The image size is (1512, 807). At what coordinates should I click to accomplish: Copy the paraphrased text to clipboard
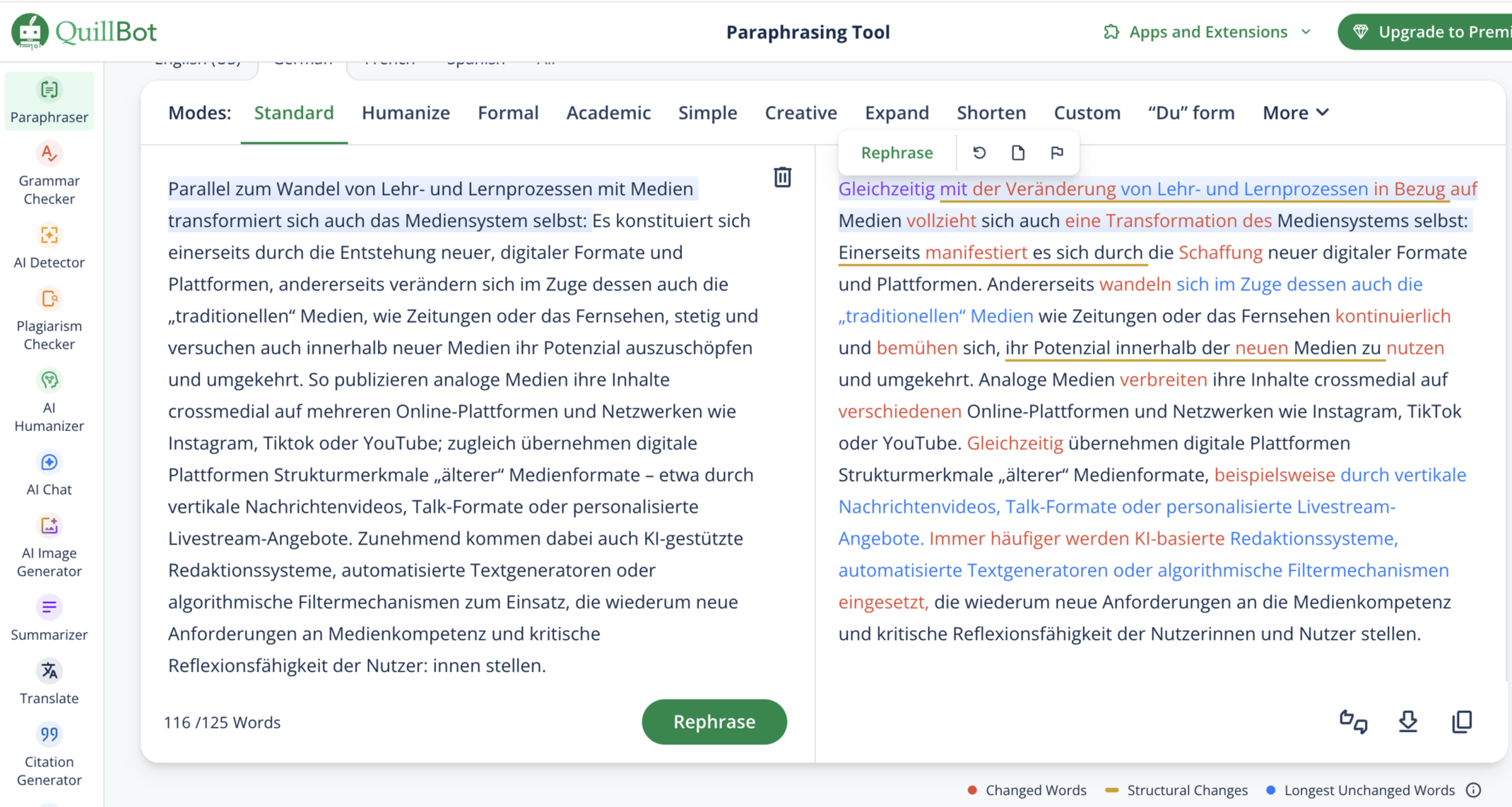1461,721
